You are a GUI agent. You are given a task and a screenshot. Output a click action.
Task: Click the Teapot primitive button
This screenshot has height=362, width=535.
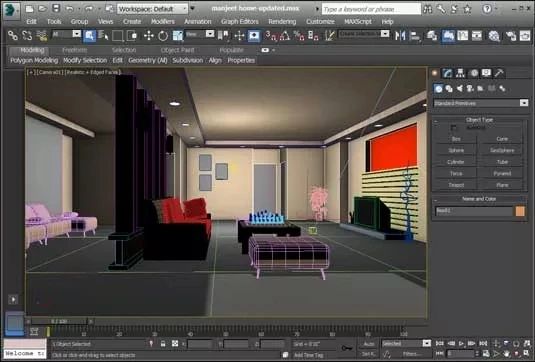point(456,185)
